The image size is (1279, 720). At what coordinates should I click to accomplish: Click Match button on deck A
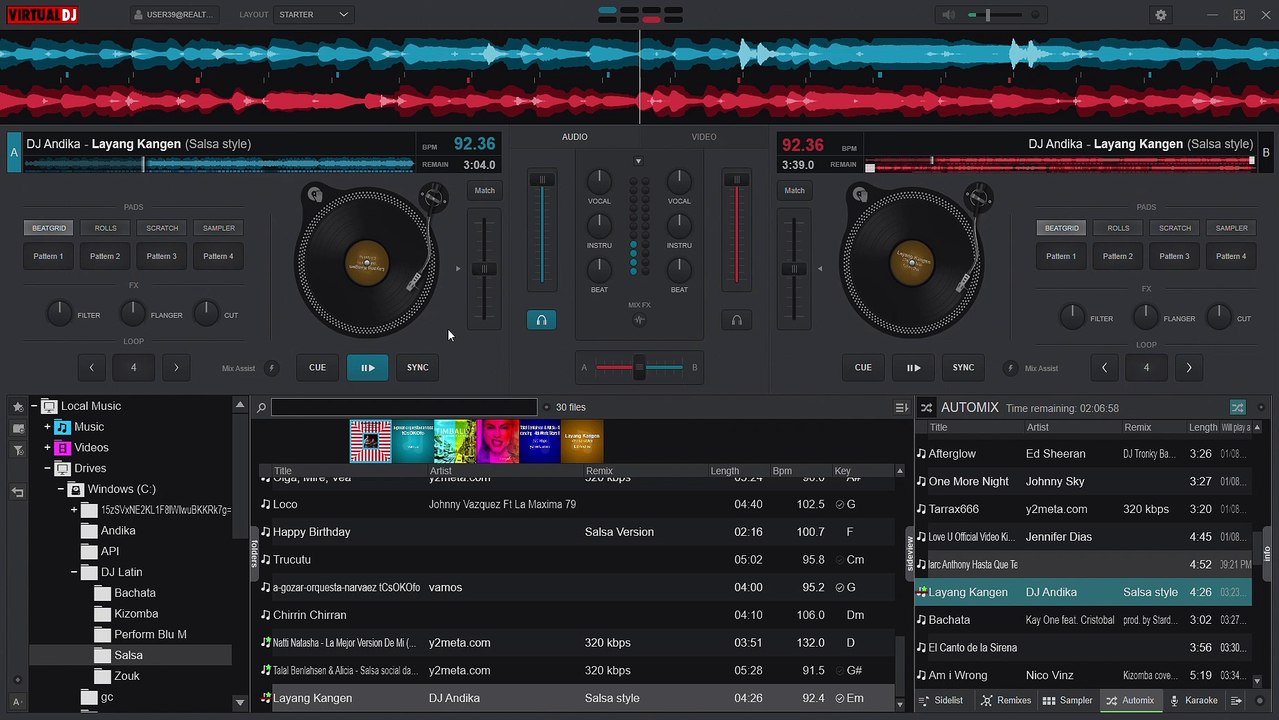click(x=485, y=190)
